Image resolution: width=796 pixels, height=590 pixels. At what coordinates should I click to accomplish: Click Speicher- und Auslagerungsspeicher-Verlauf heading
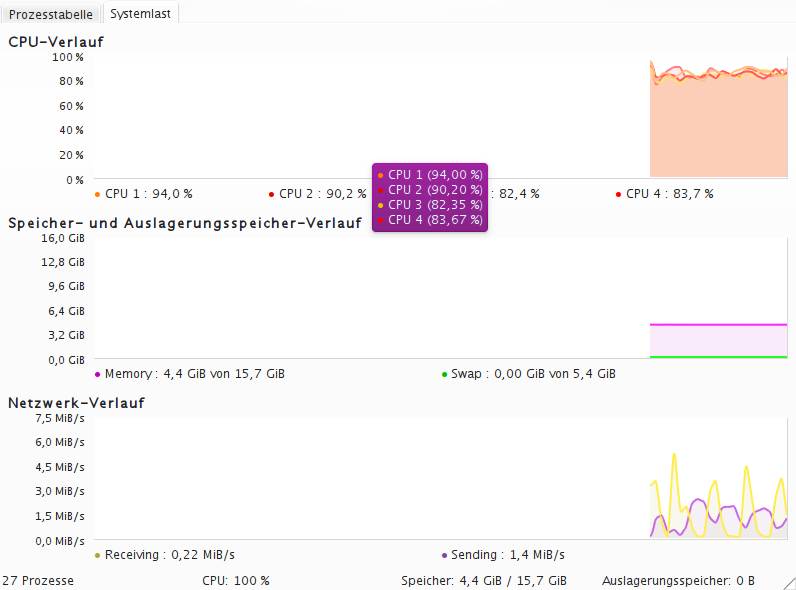(x=185, y=223)
